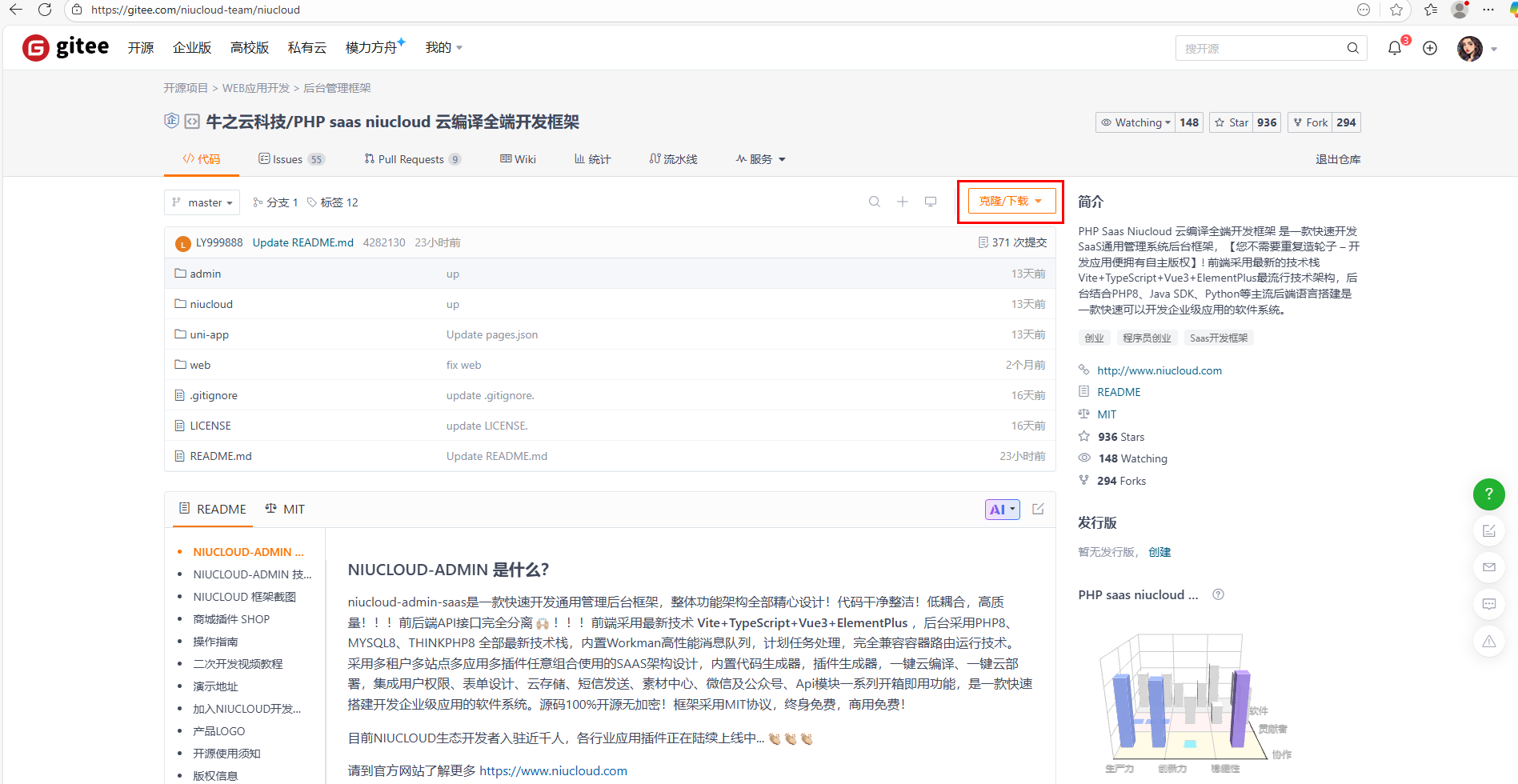1518x784 pixels.
Task: Click the plus create icon in header
Action: [x=1430, y=48]
